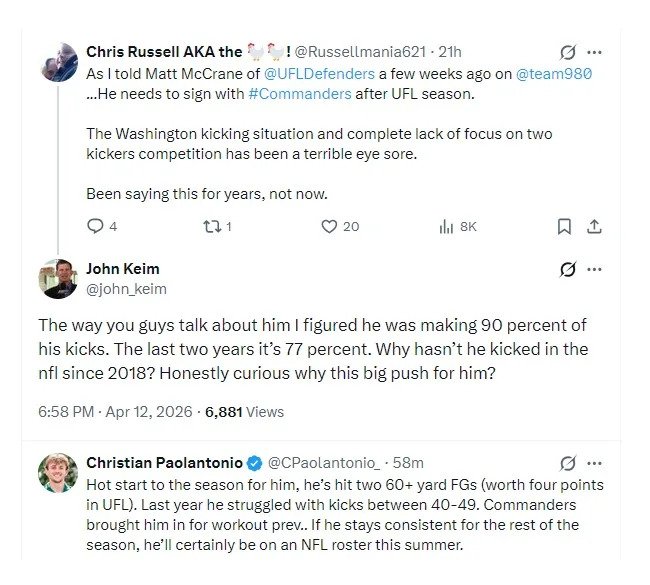Open more options on Chris Russell's post
Image resolution: width=650 pixels, height=585 pixels.
coord(595,52)
